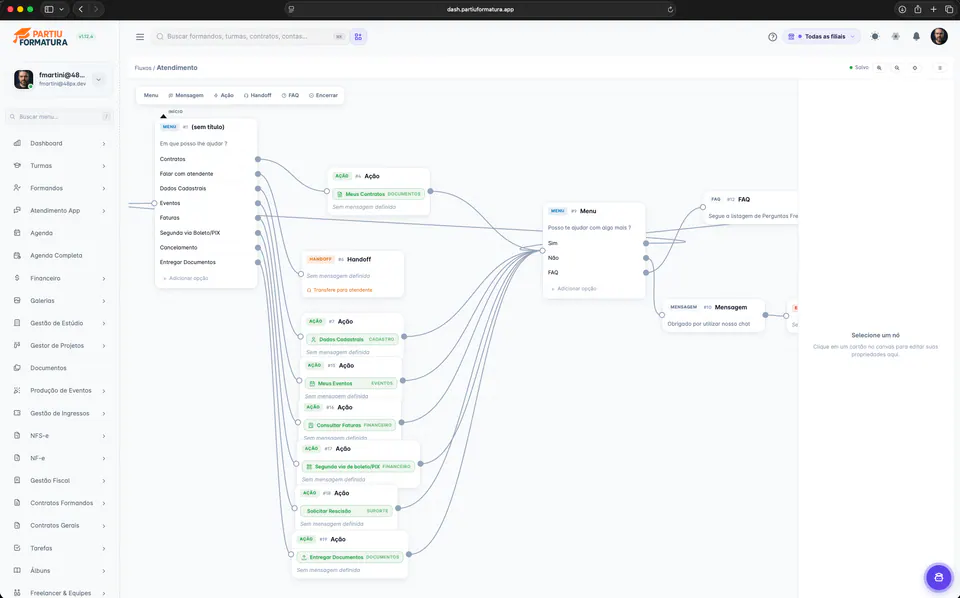
Task: Select the Handoff node card
Action: [x=353, y=274]
